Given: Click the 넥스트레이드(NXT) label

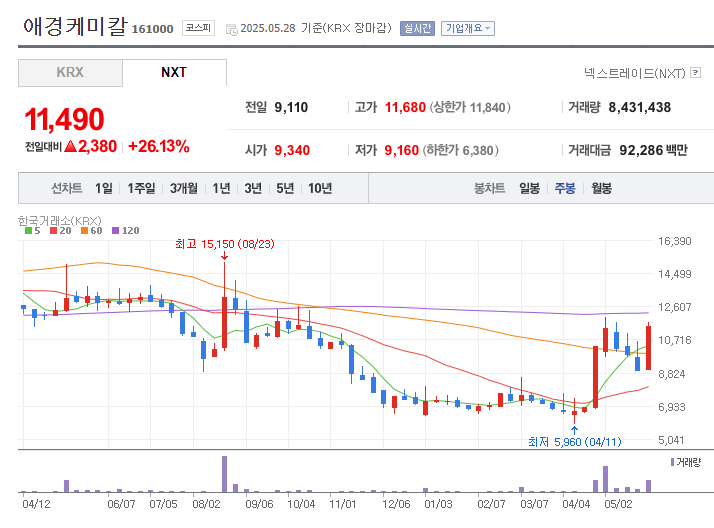Looking at the screenshot, I should [x=635, y=73].
